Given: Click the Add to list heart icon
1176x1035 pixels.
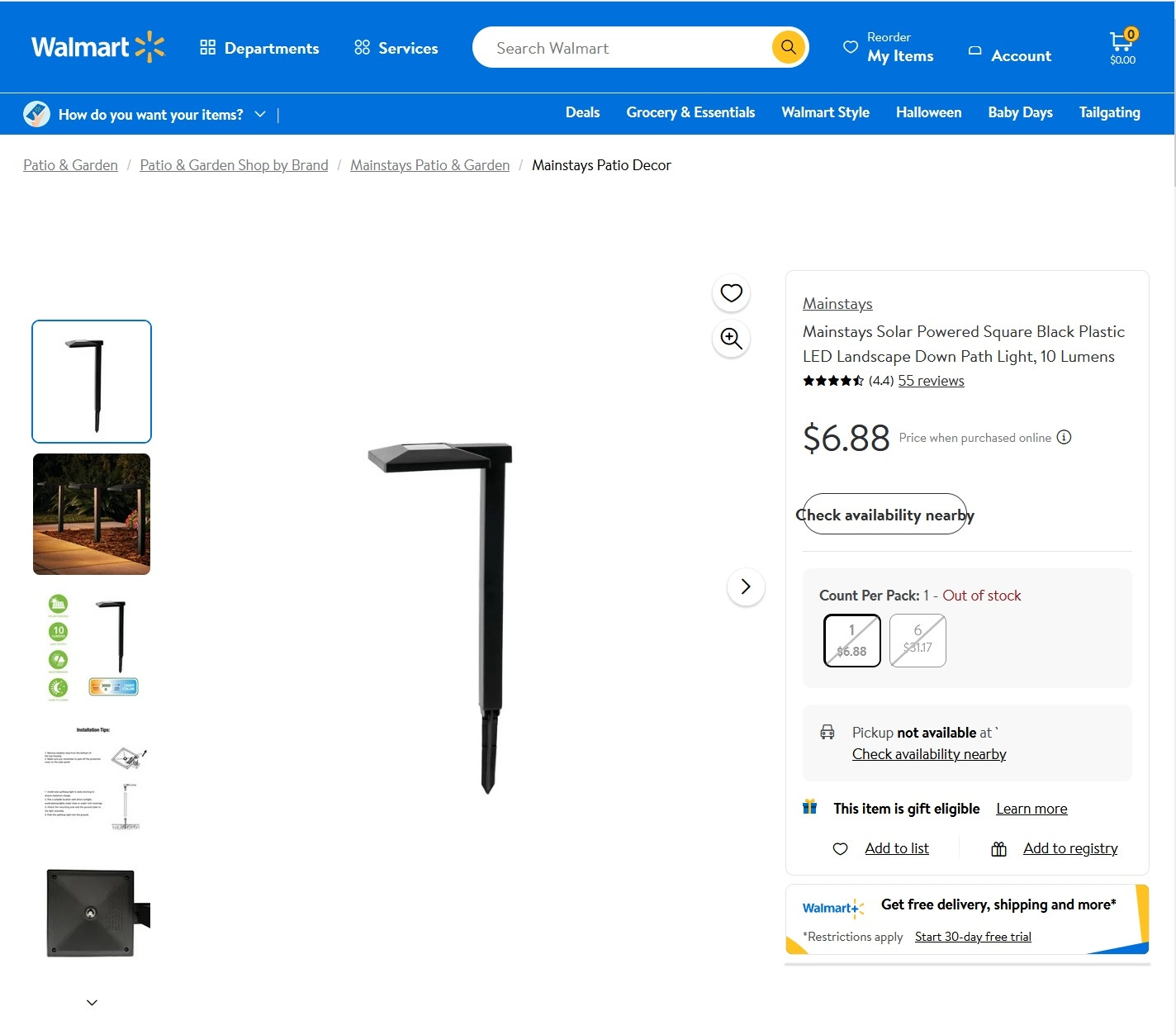Looking at the screenshot, I should click(x=840, y=848).
